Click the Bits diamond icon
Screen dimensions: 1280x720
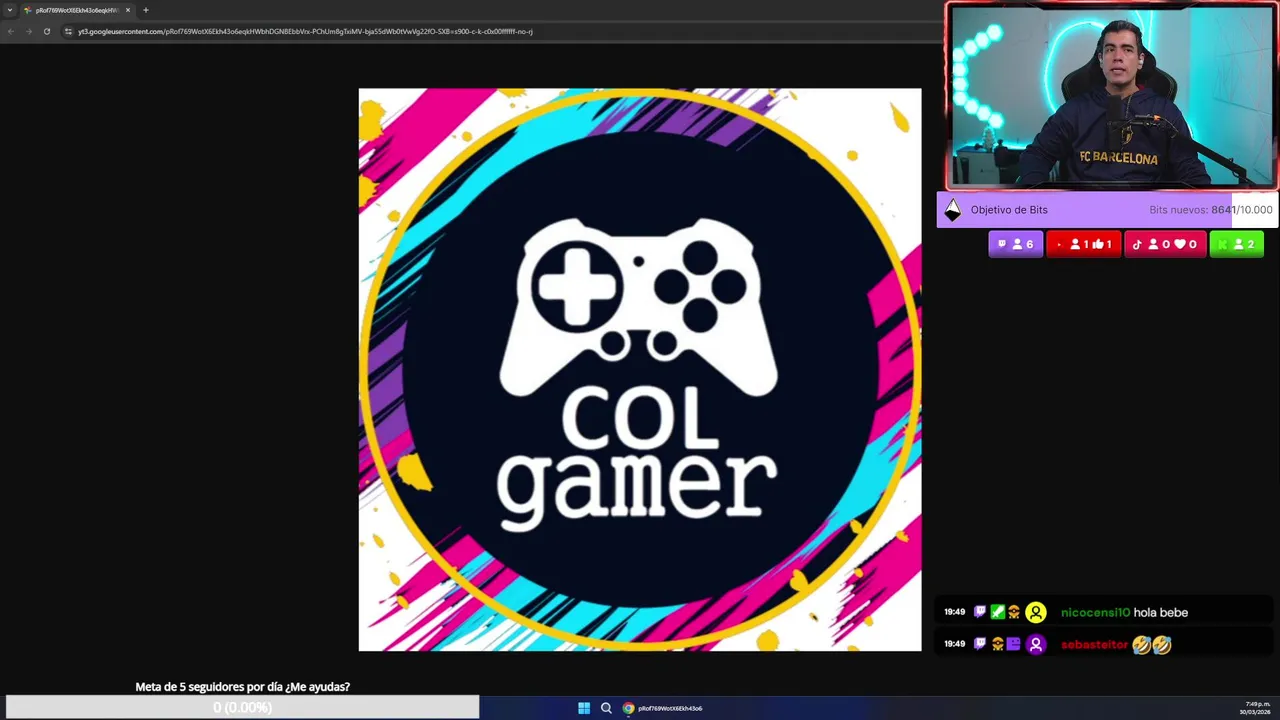pyautogui.click(x=952, y=210)
